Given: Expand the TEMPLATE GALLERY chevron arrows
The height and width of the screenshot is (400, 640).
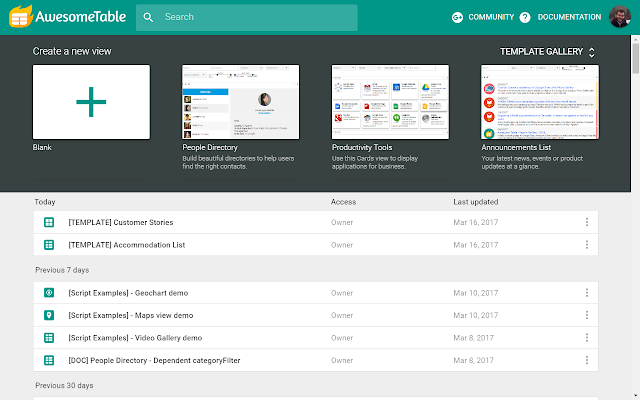Looking at the screenshot, I should (x=591, y=52).
